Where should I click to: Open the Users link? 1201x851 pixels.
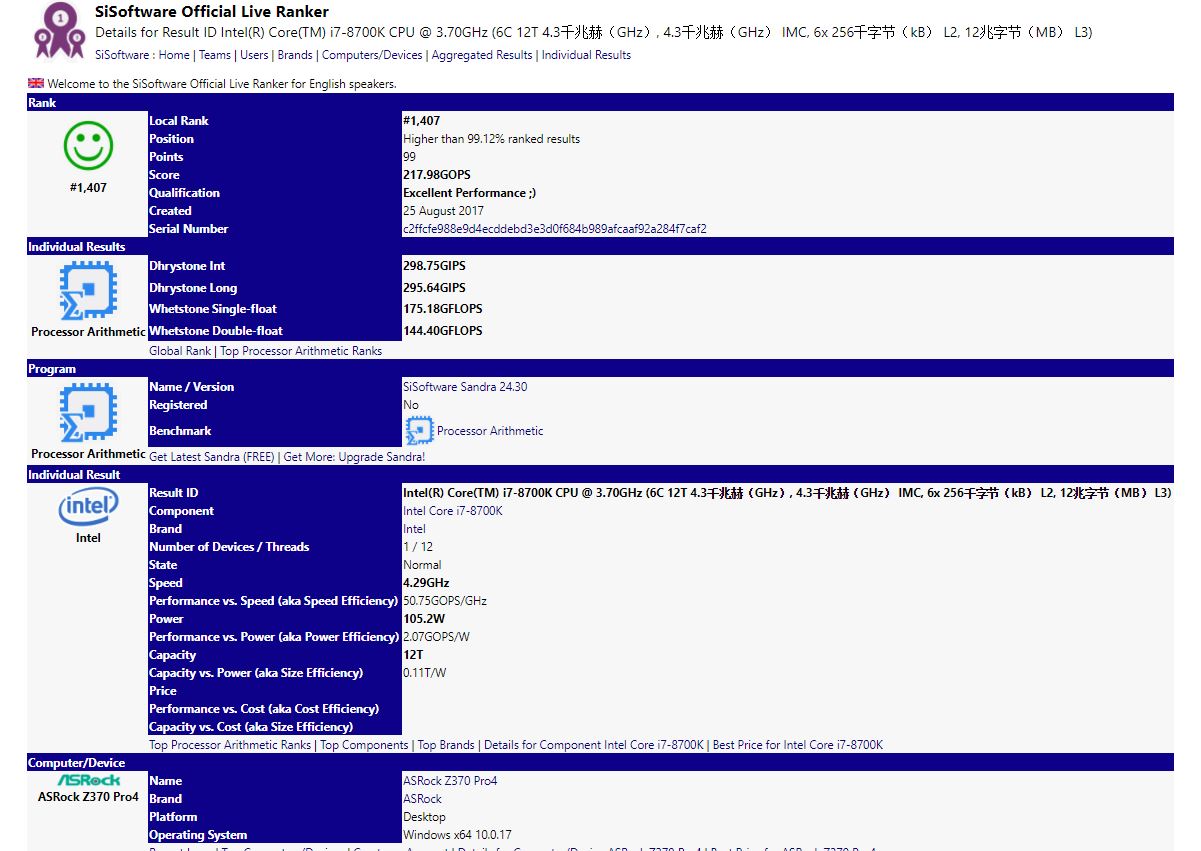254,55
